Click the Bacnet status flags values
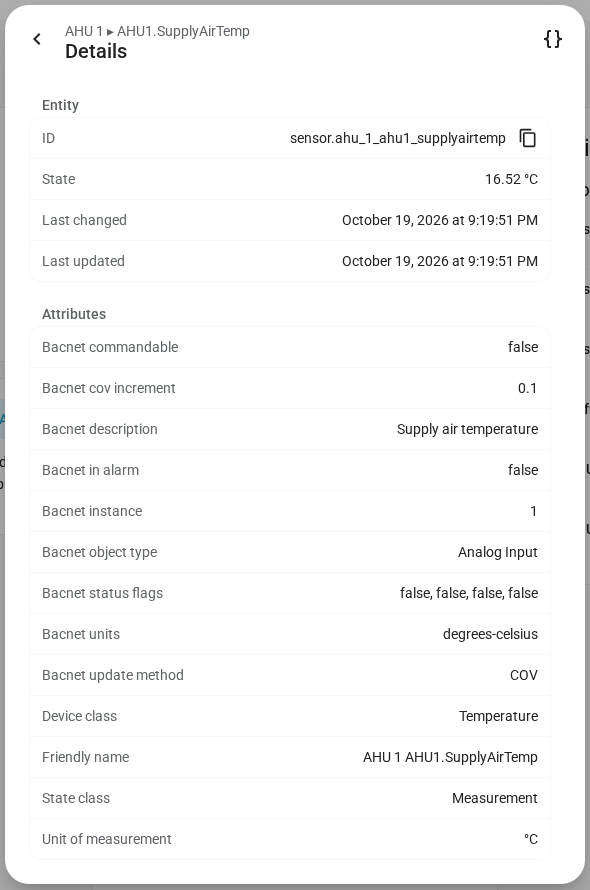 (x=469, y=593)
